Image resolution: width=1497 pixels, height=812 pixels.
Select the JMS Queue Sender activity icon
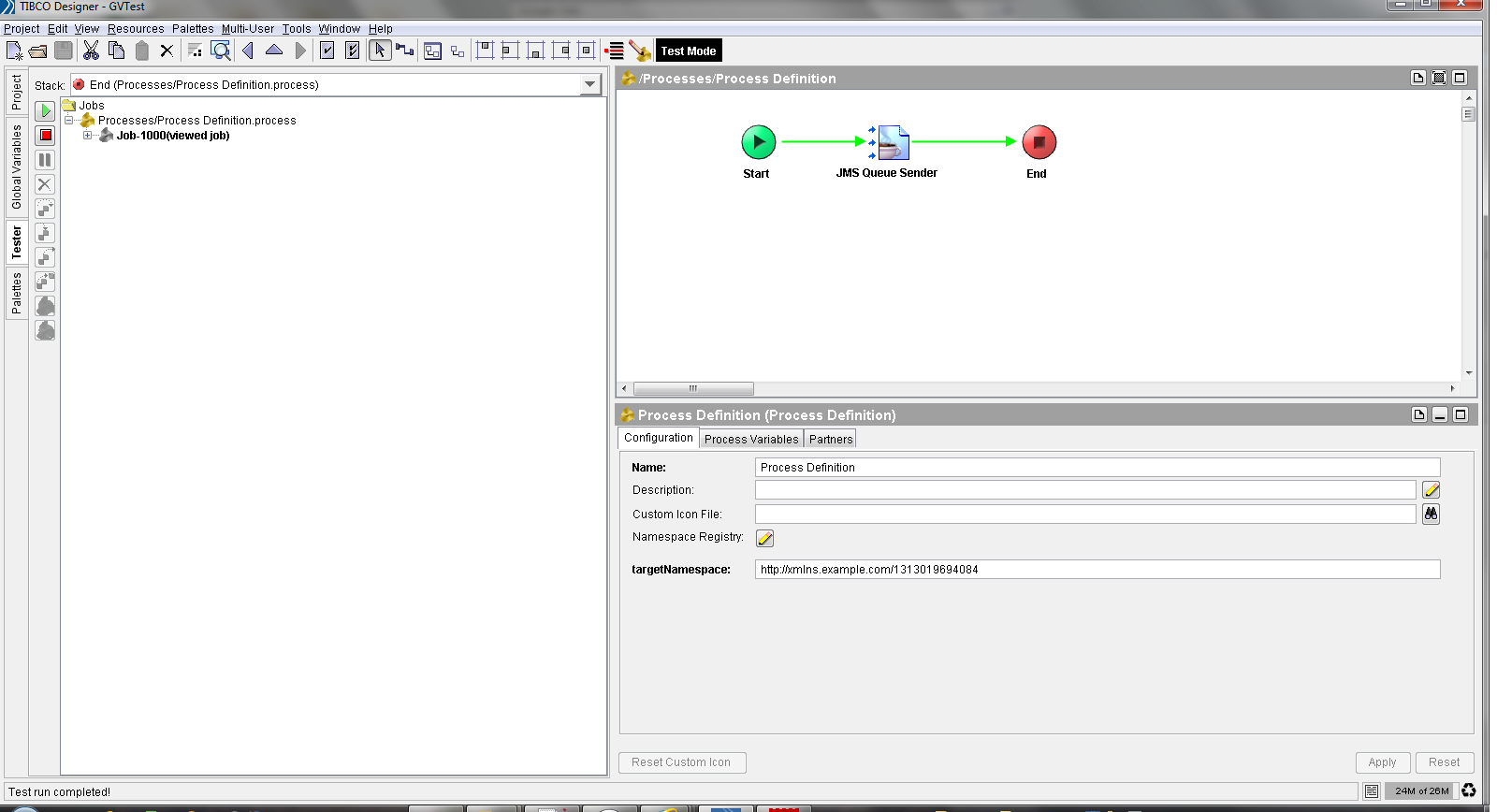(x=893, y=143)
